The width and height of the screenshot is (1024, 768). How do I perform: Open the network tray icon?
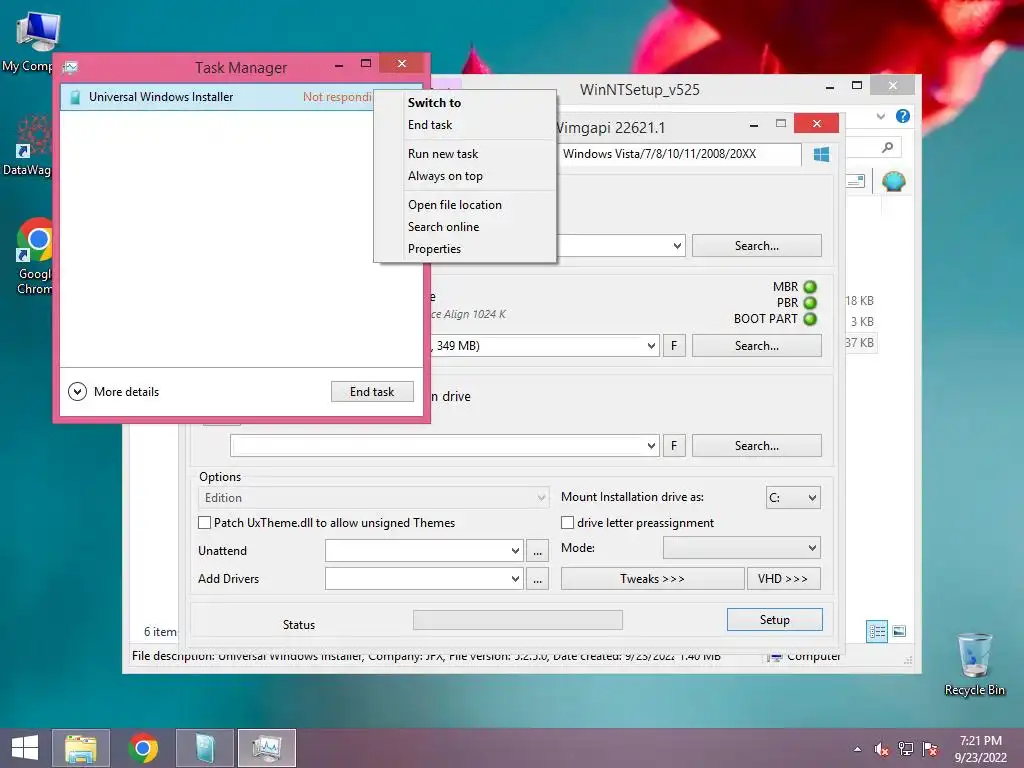906,749
